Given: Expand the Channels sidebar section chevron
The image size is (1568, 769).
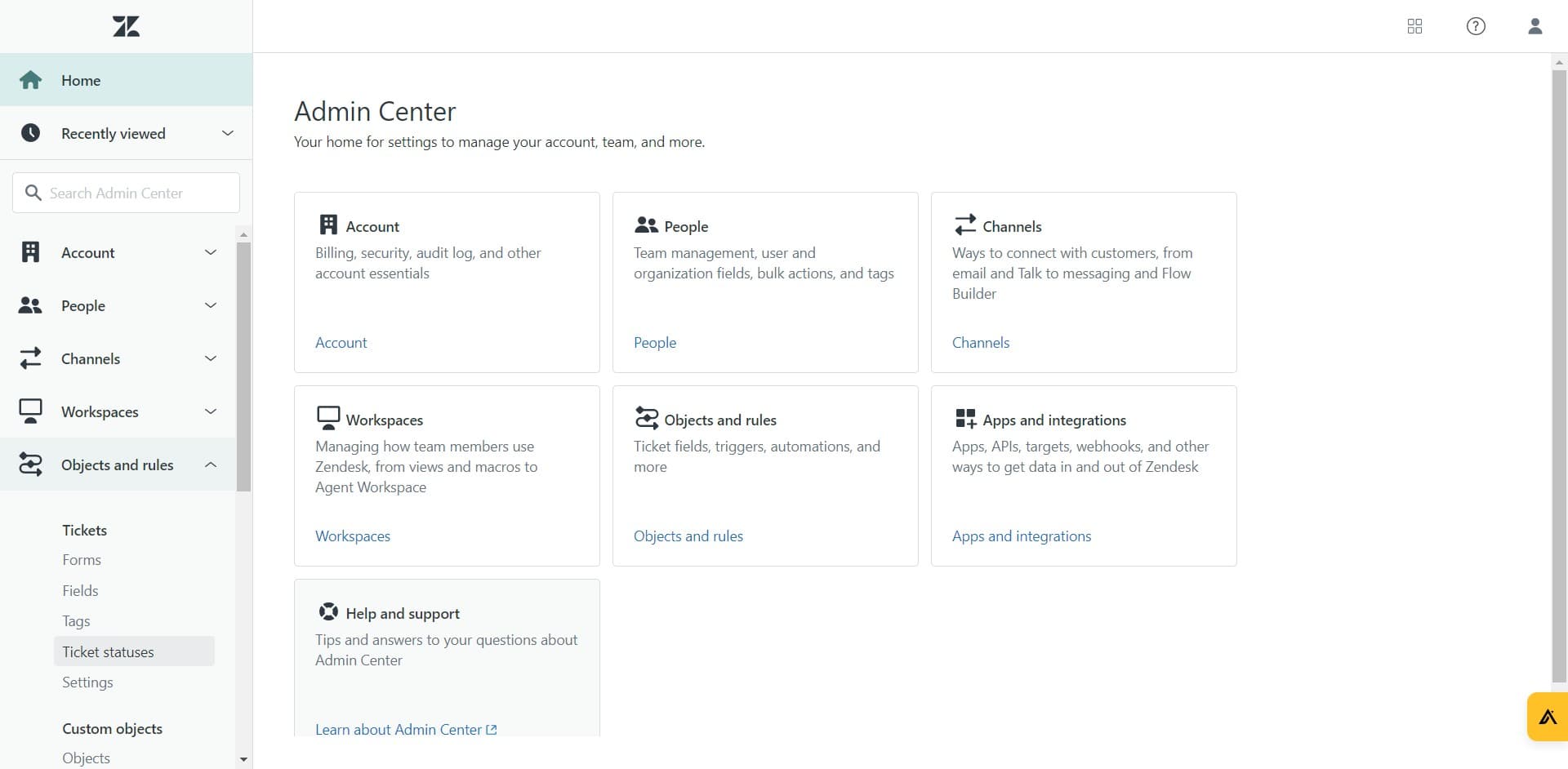Looking at the screenshot, I should [211, 358].
